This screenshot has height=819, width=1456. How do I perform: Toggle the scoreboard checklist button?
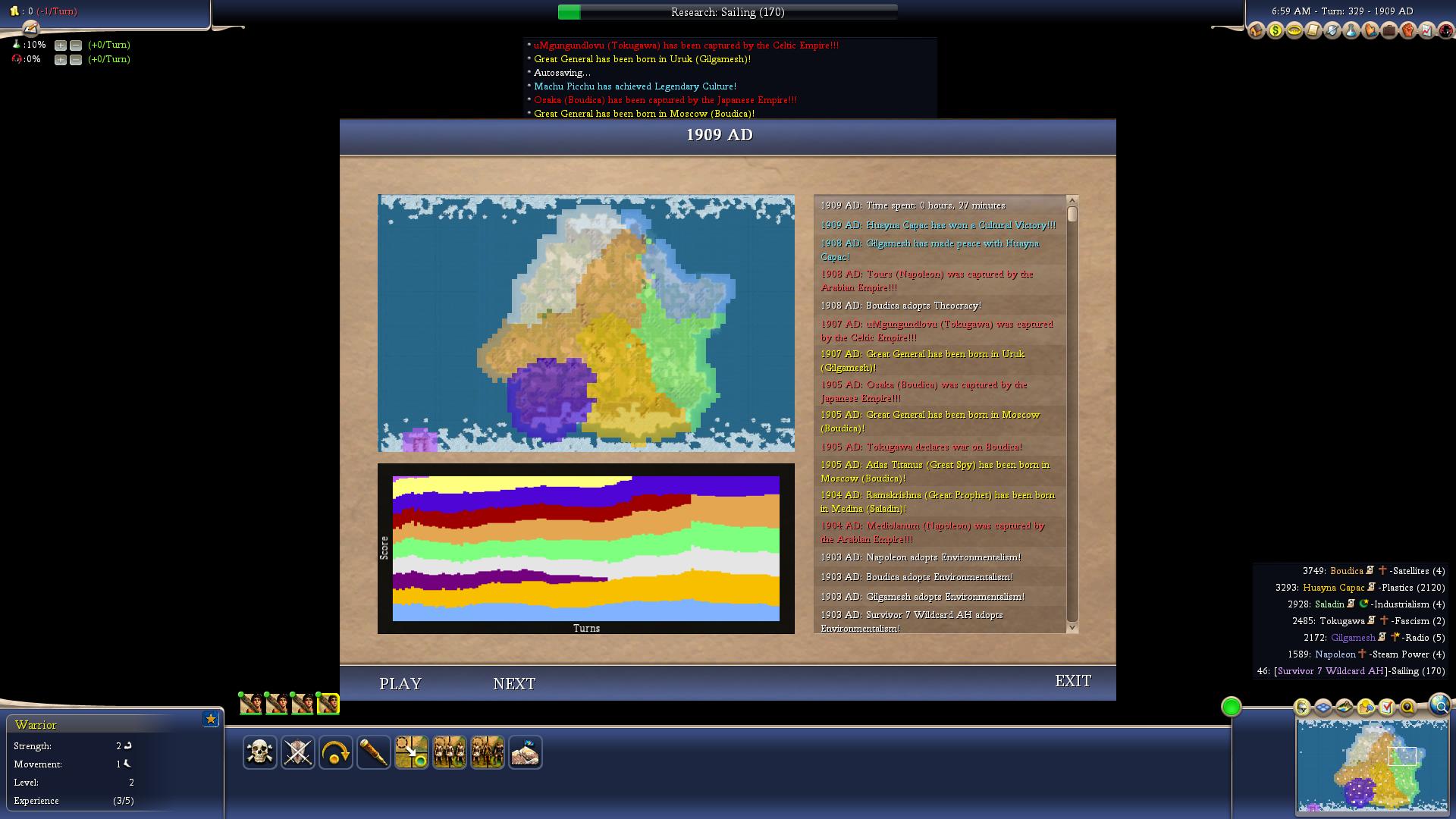coord(1387,708)
